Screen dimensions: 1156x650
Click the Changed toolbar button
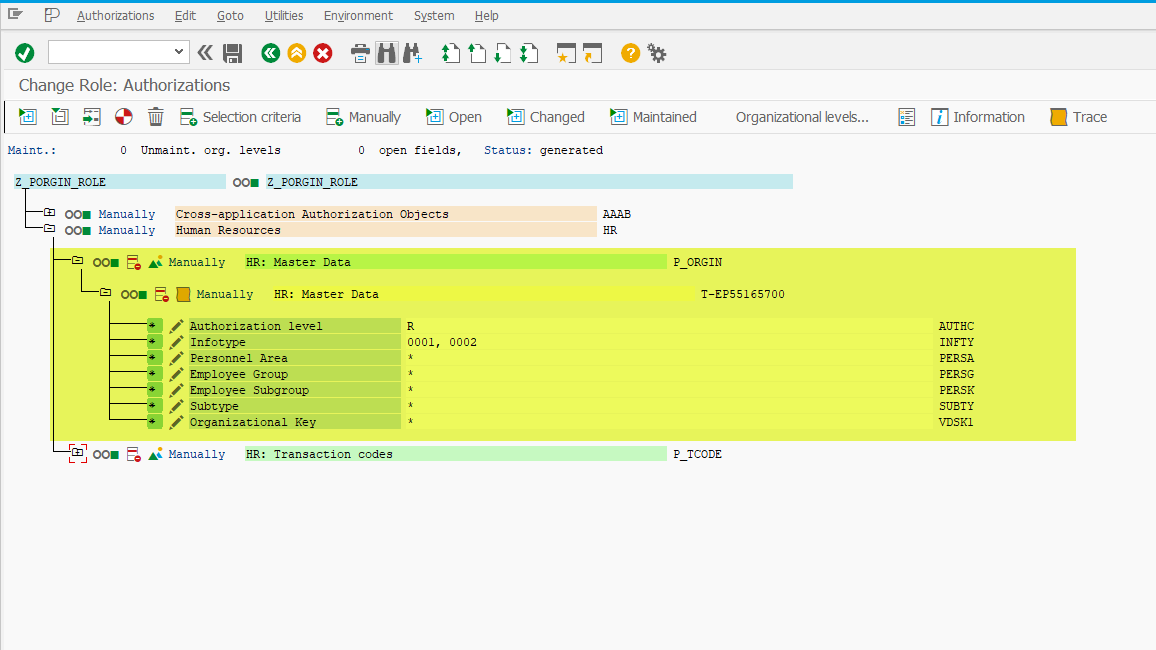pos(546,117)
